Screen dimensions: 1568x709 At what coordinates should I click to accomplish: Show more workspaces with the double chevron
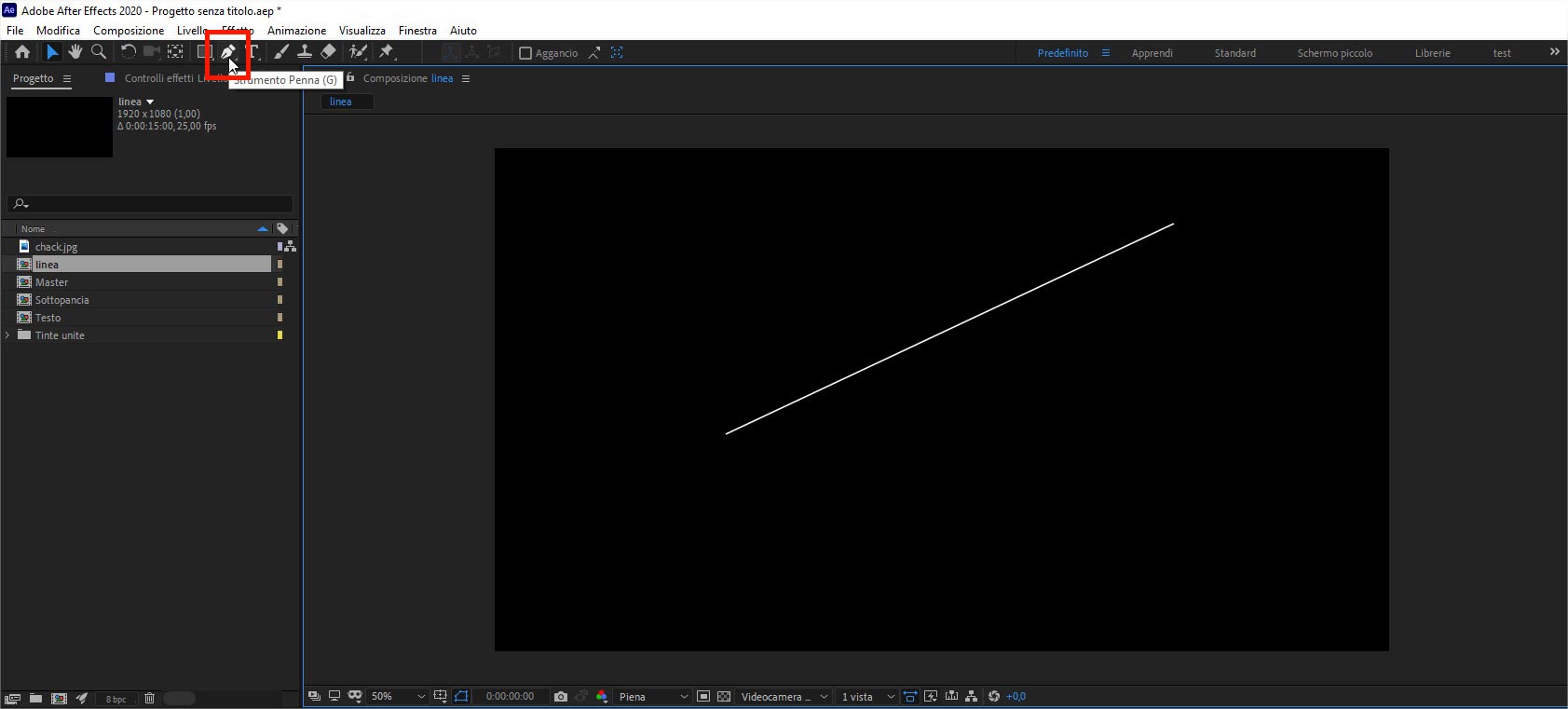click(x=1554, y=52)
